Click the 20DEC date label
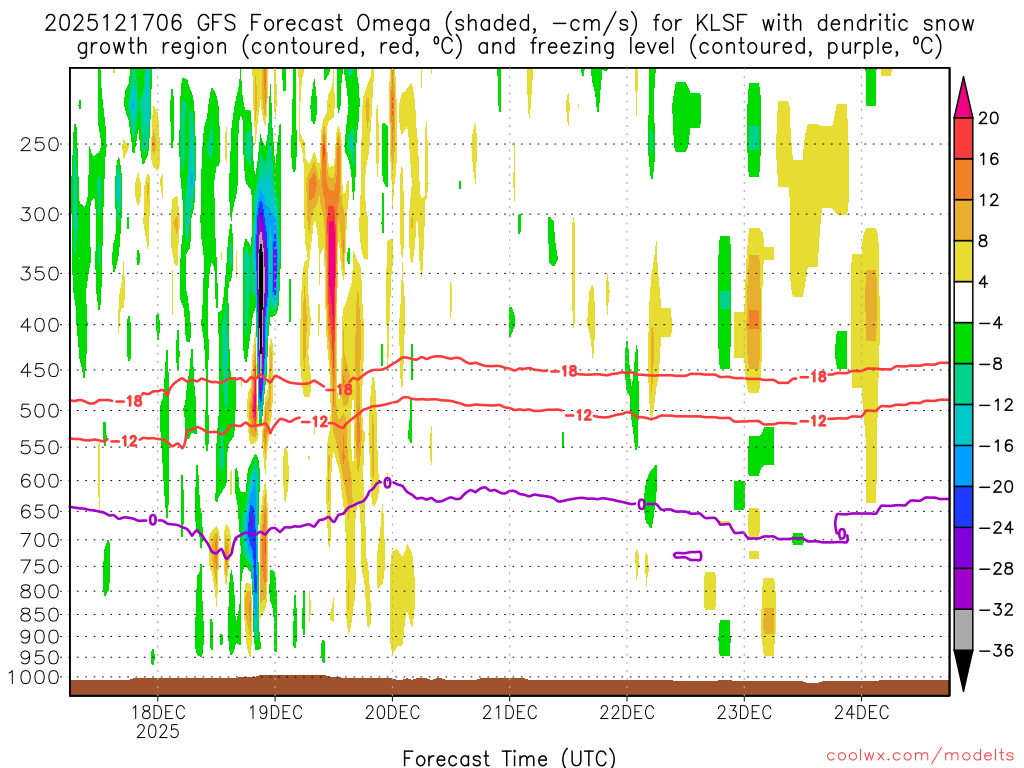This screenshot has height=768, width=1024. tap(392, 712)
